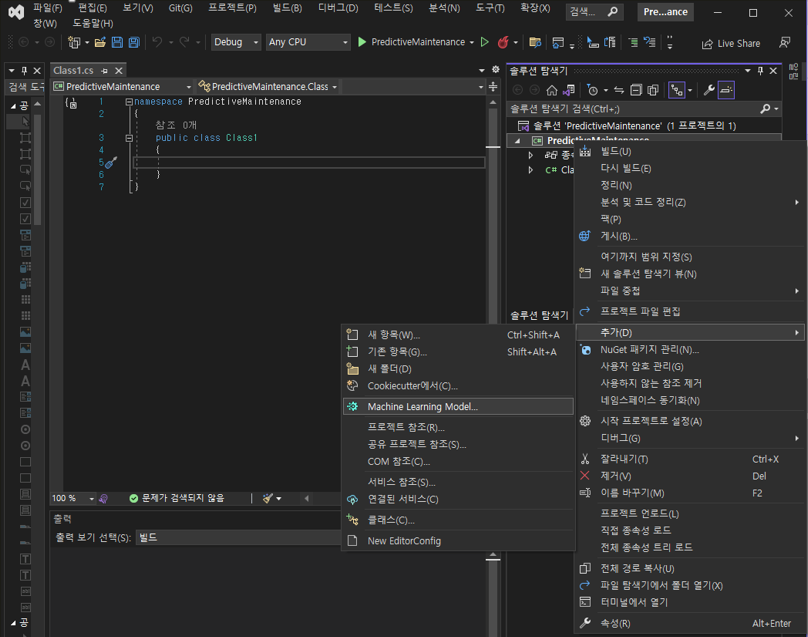Image resolution: width=808 pixels, height=637 pixels.
Task: Click the code cleanup broom icon in editor status bar
Action: (x=267, y=498)
